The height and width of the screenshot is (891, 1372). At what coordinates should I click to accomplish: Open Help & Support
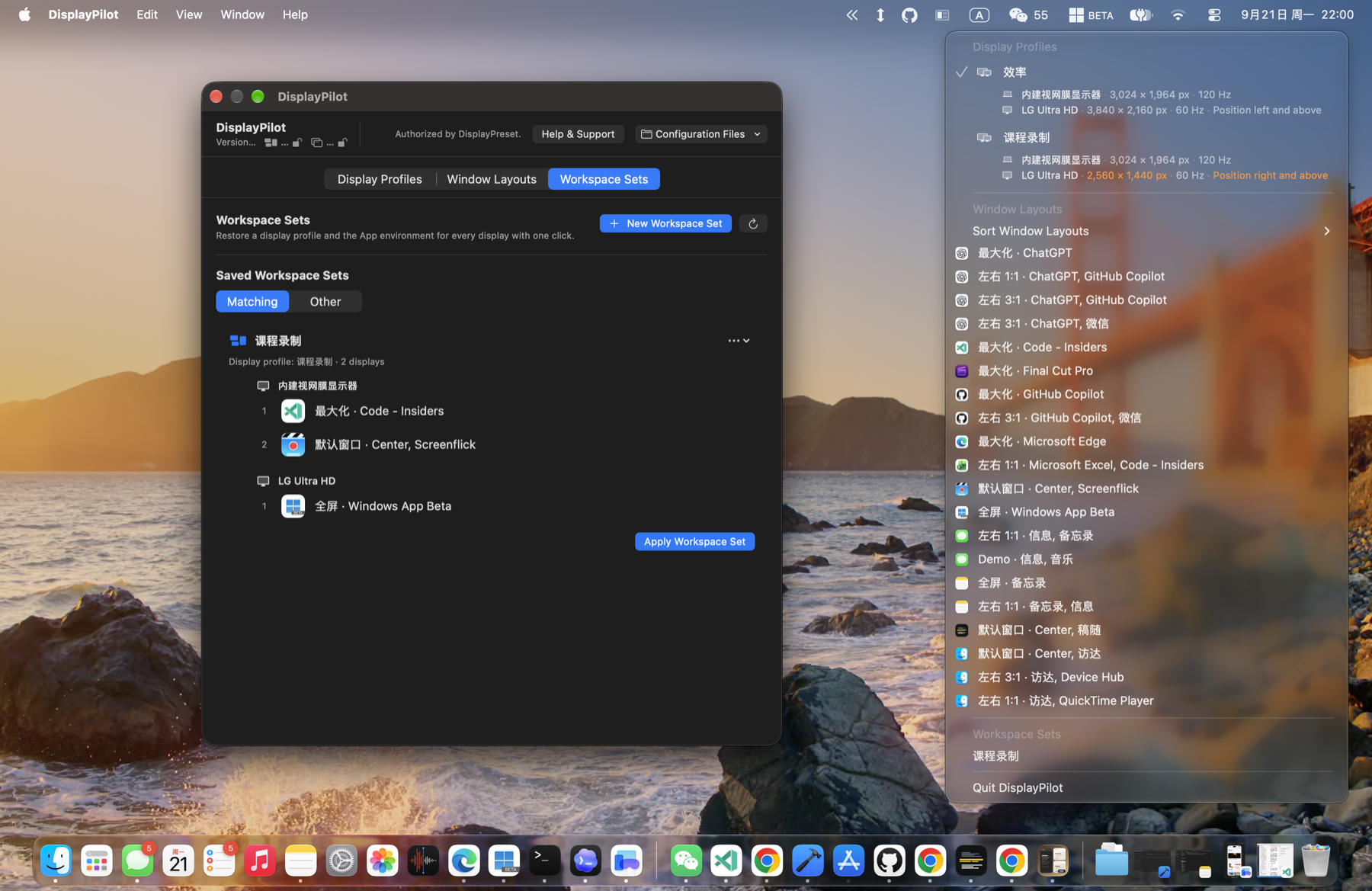(578, 134)
